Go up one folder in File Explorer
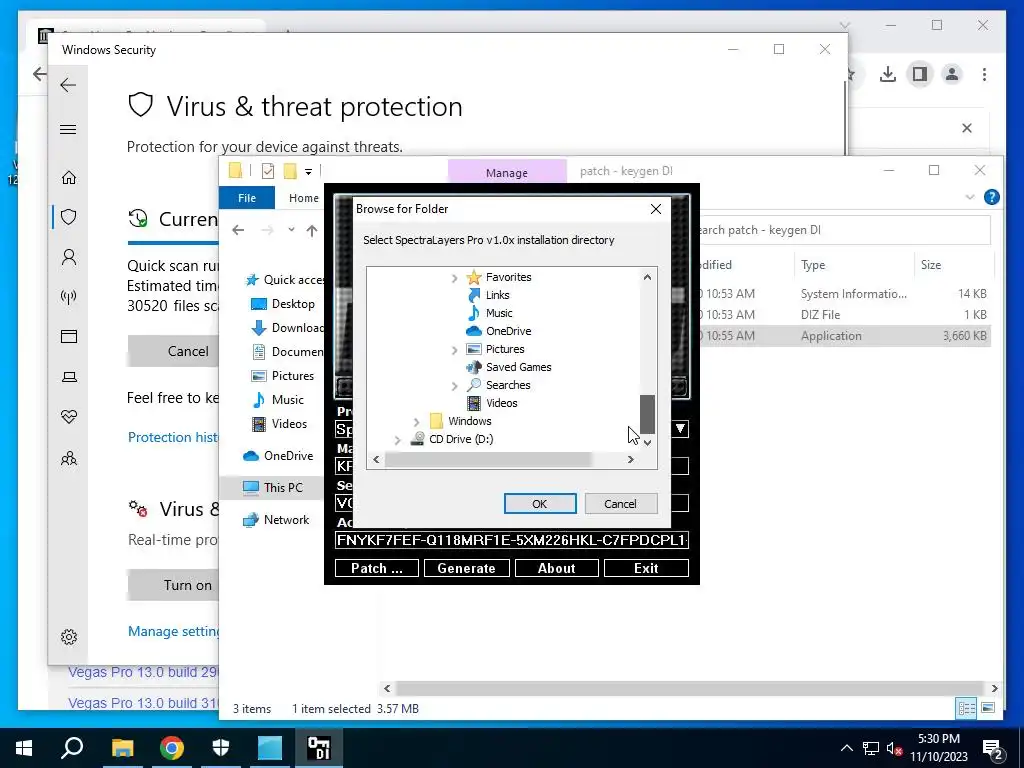The image size is (1024, 768). coord(312,230)
